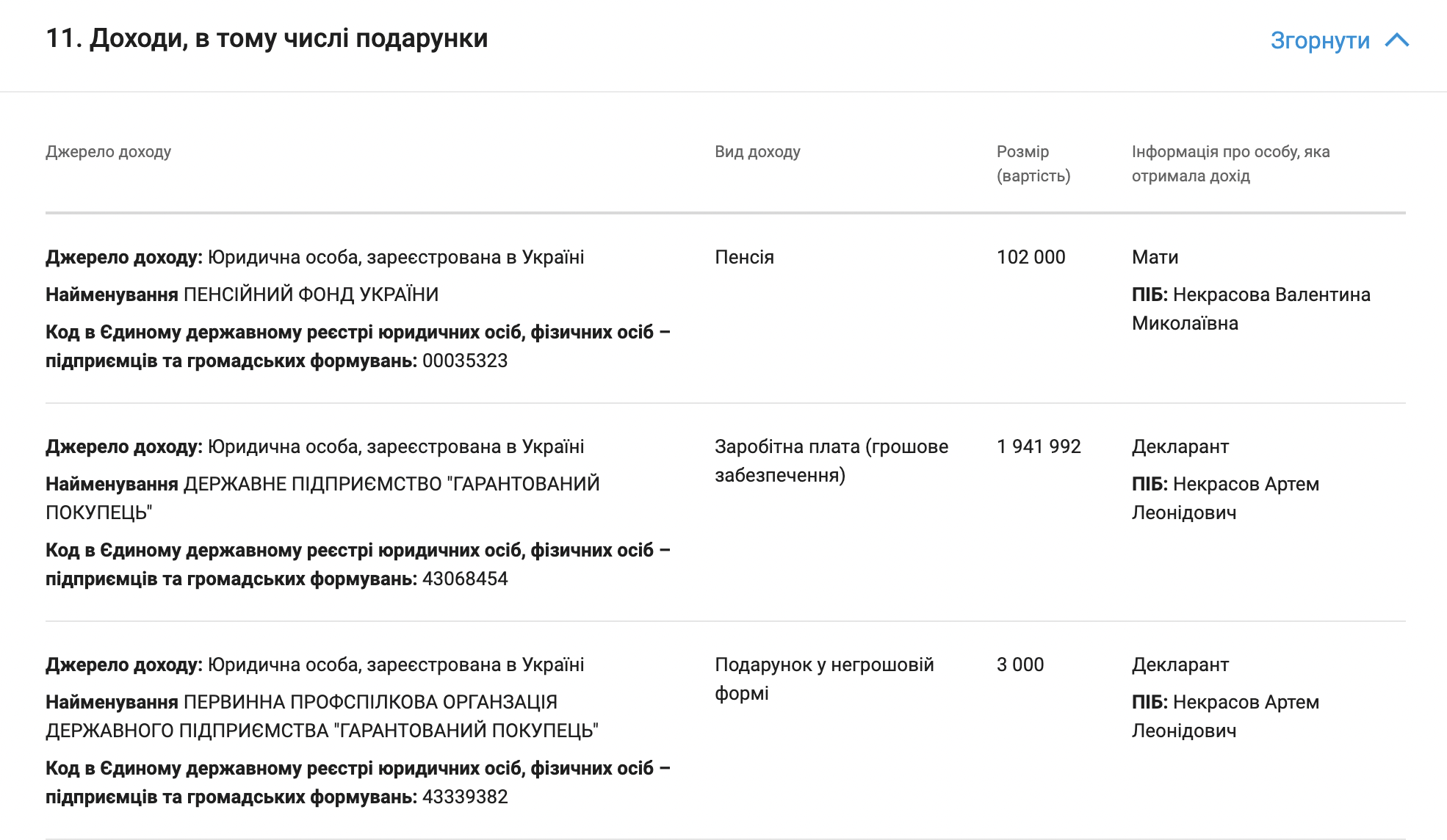Click the name Некрасова Валентина Миколаївна
The width and height of the screenshot is (1447, 840).
click(1250, 309)
